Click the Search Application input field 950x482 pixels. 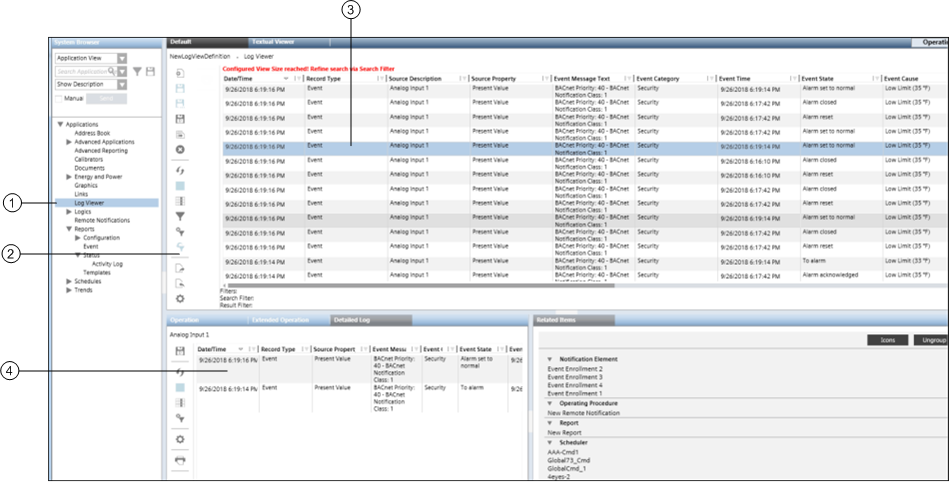(84, 72)
